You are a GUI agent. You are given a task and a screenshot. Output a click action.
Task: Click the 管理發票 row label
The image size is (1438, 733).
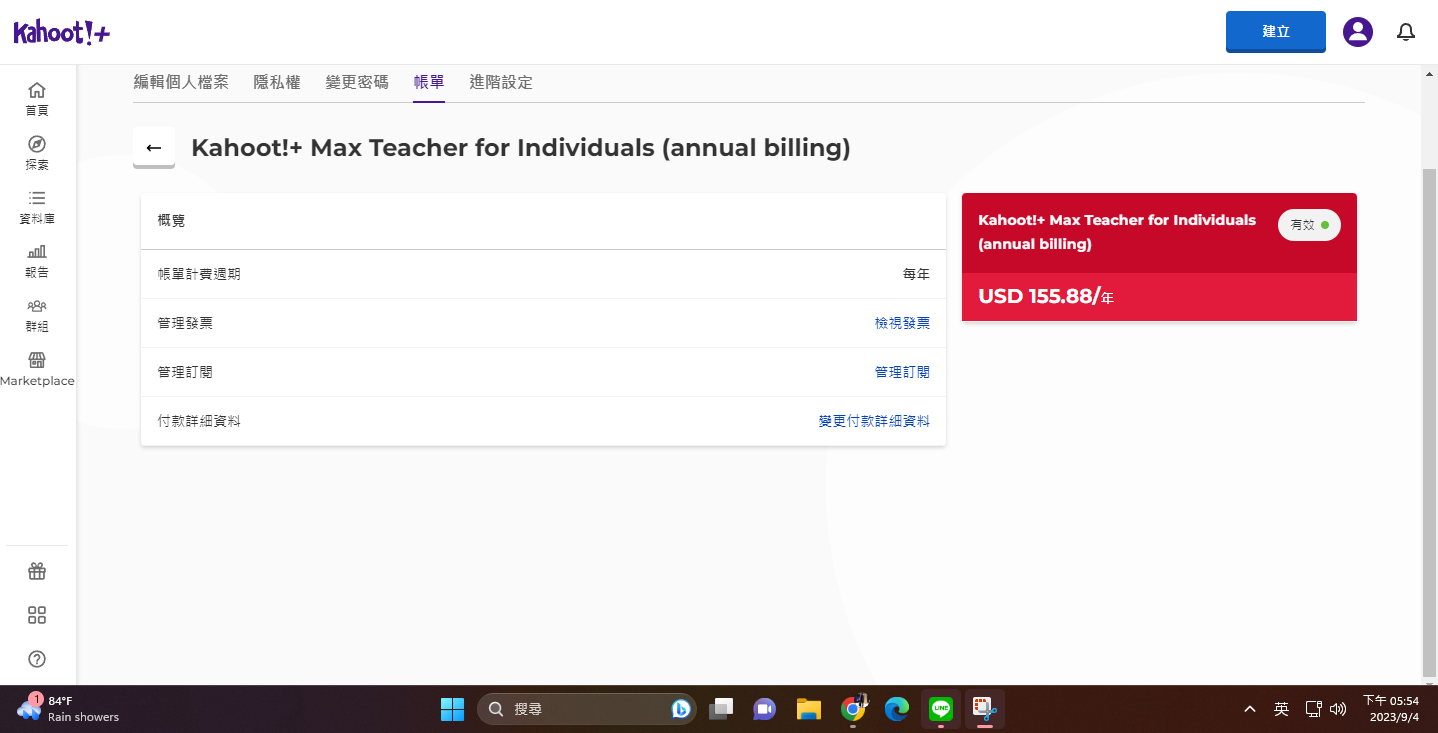click(x=185, y=323)
